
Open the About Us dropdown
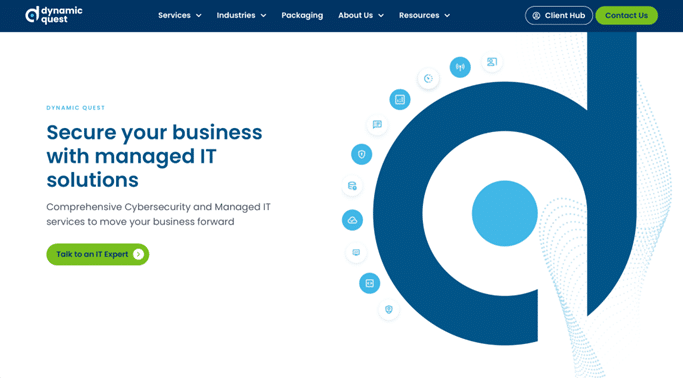point(361,15)
